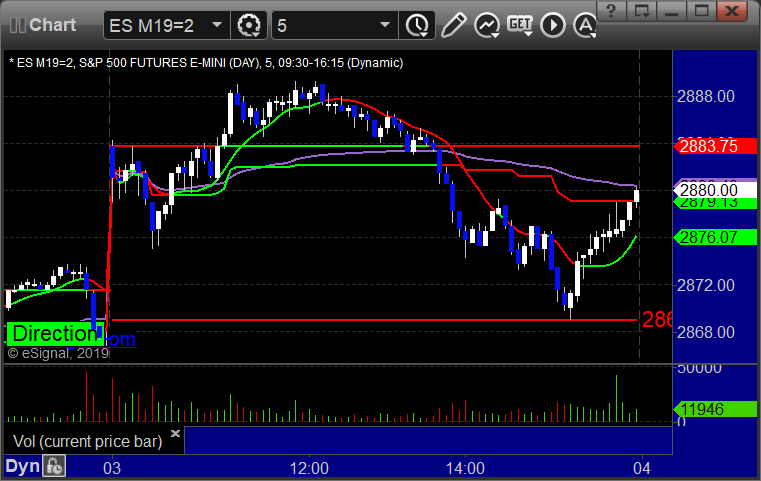The image size is (761, 481).
Task: Toggle the lock icon beside Dyn
Action: [54, 466]
